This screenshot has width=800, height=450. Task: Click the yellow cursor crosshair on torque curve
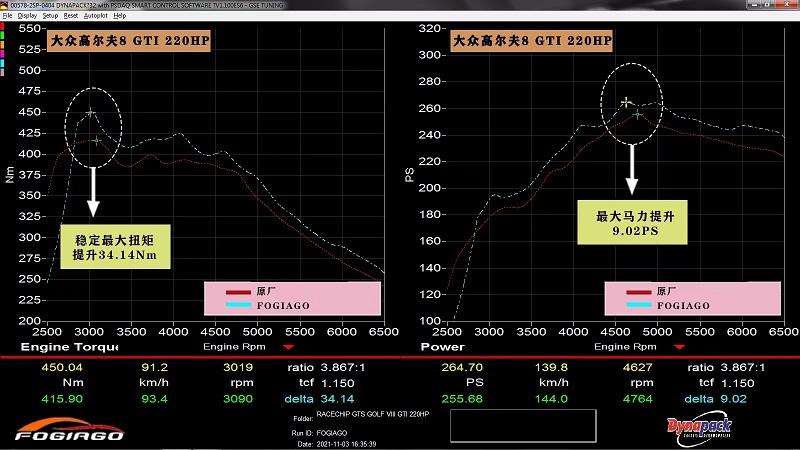pos(91,112)
